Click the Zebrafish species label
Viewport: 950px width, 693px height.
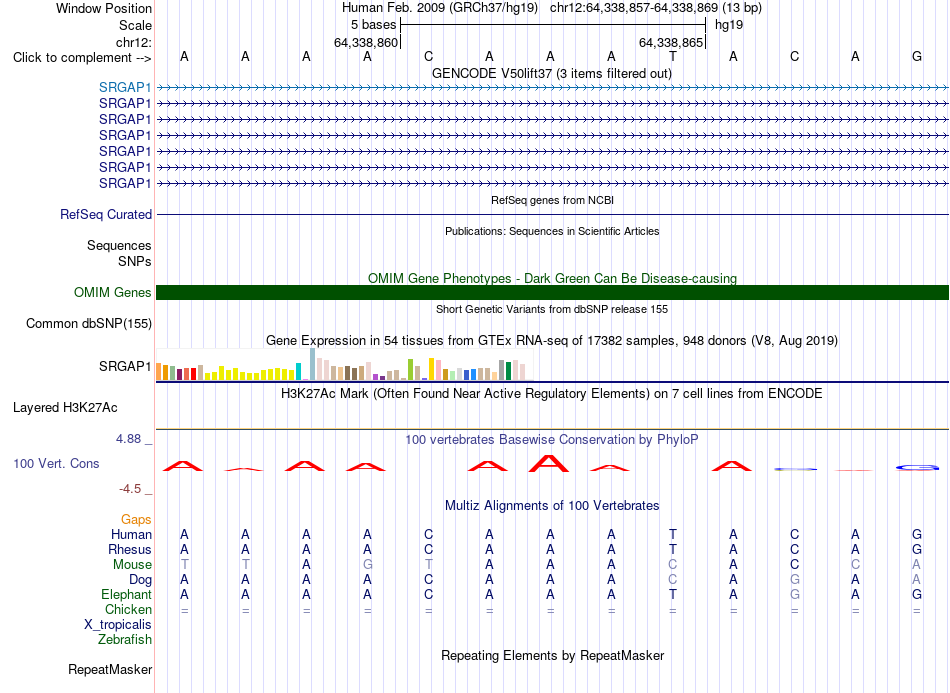[125, 639]
